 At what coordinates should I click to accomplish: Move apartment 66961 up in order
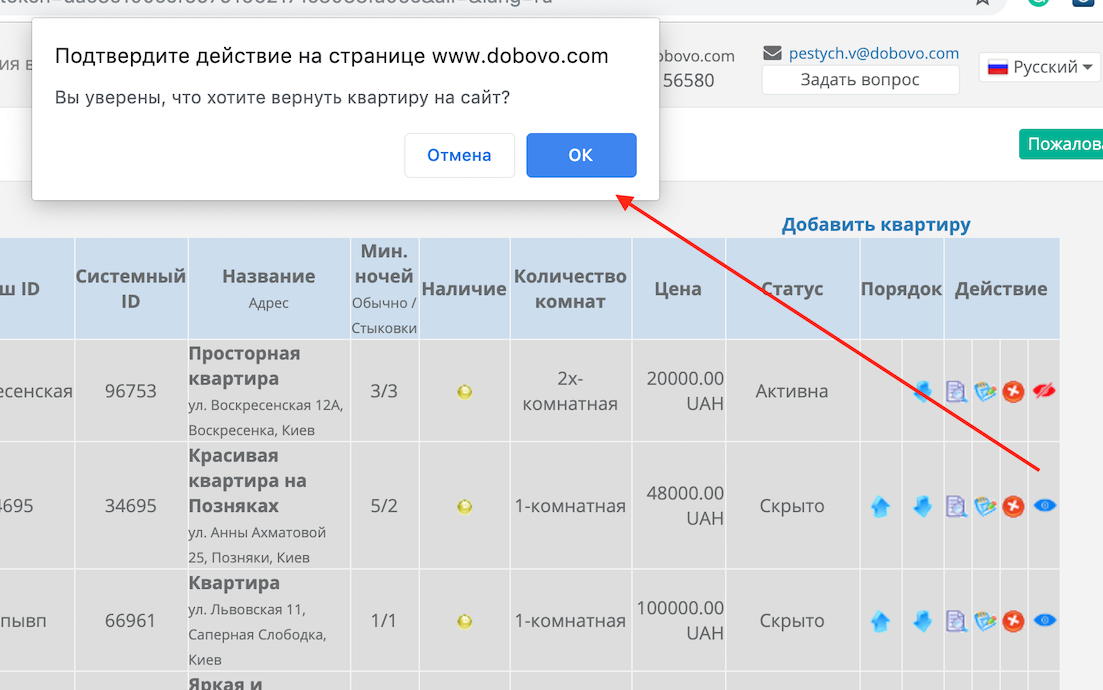coord(880,620)
